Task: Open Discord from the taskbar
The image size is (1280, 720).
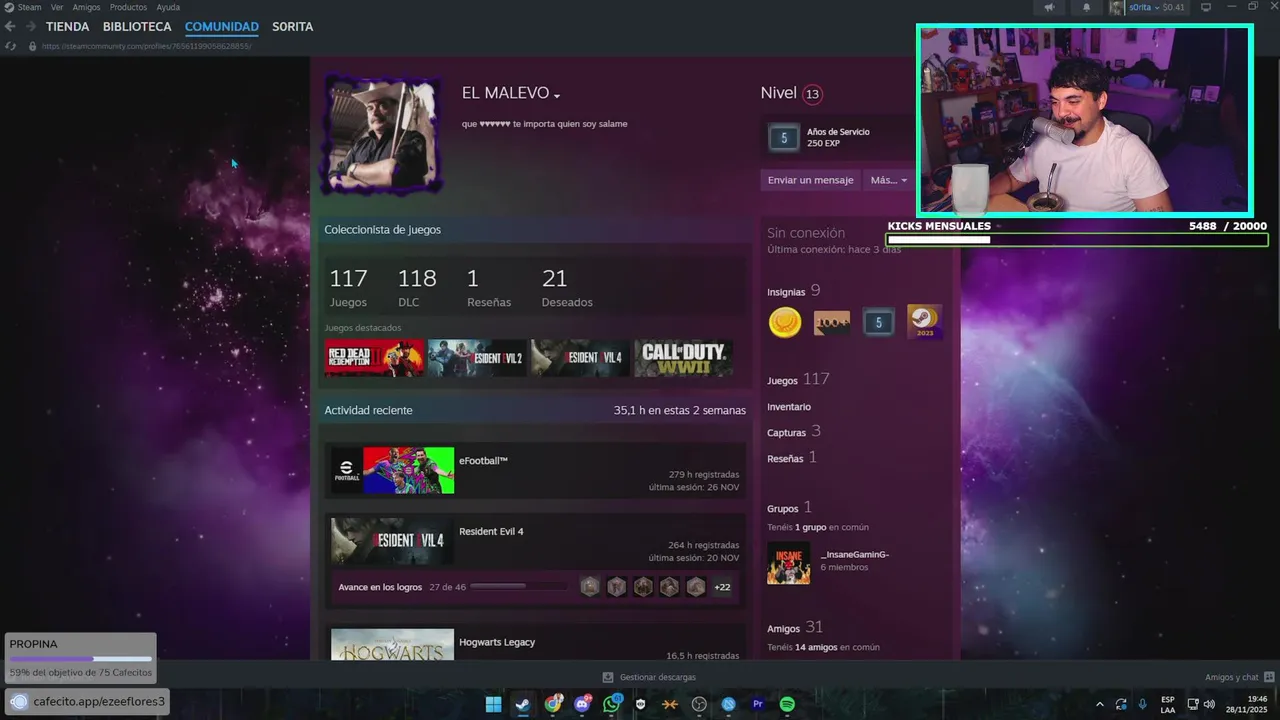Action: [x=582, y=704]
